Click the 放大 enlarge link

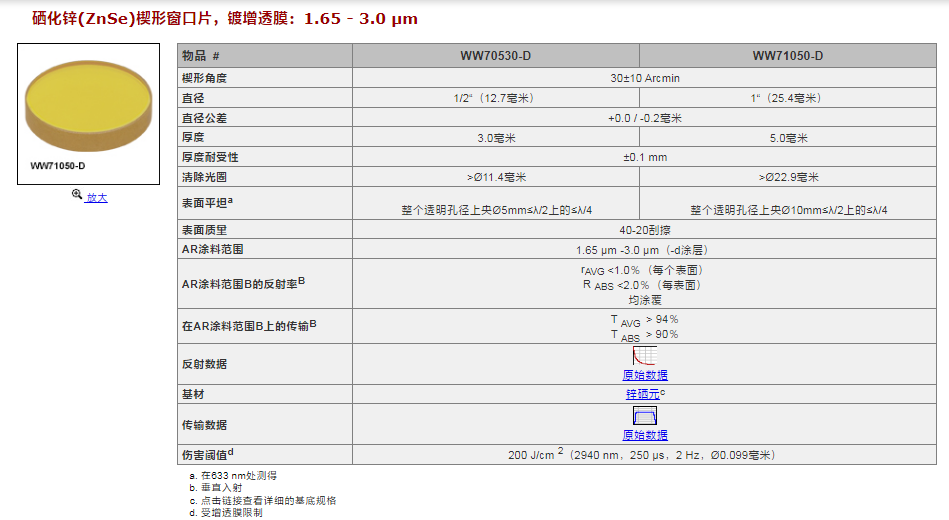point(96,198)
